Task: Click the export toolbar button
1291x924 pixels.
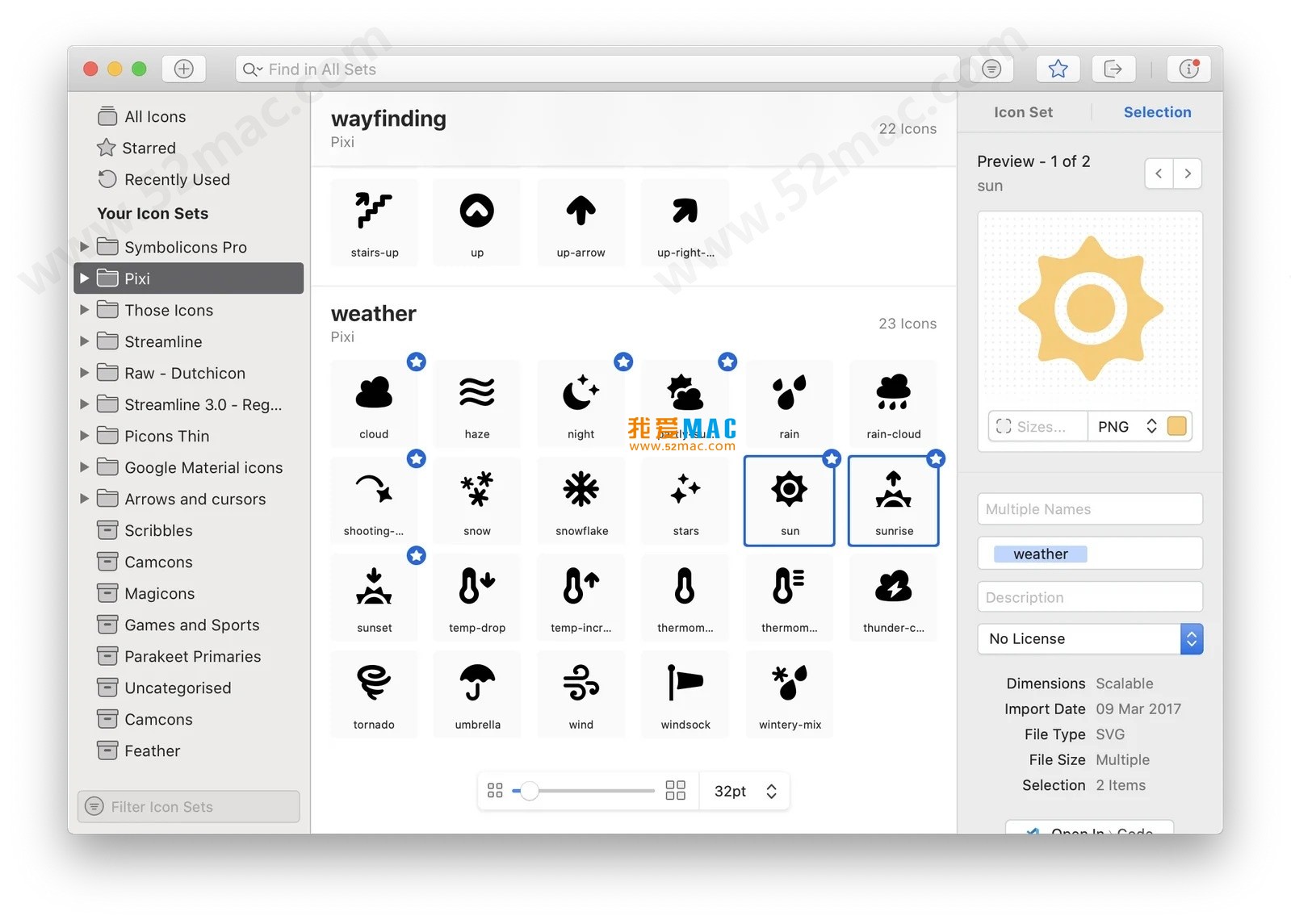Action: [1113, 69]
